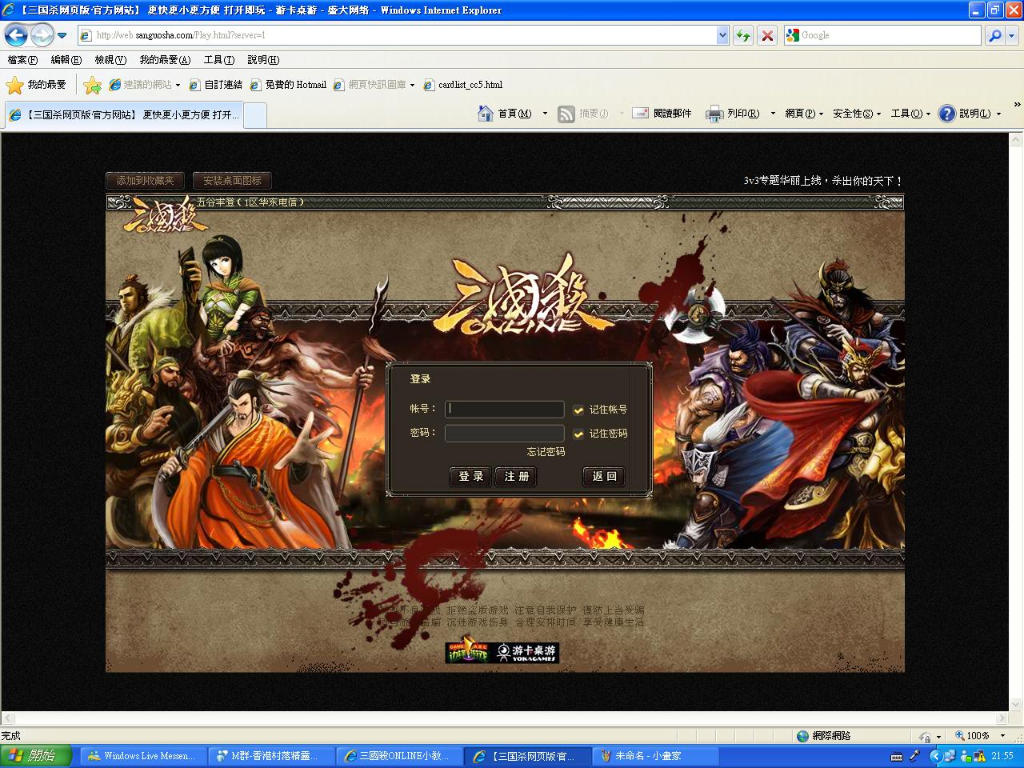Open the 安全性(S) command bar dropdown

point(857,114)
